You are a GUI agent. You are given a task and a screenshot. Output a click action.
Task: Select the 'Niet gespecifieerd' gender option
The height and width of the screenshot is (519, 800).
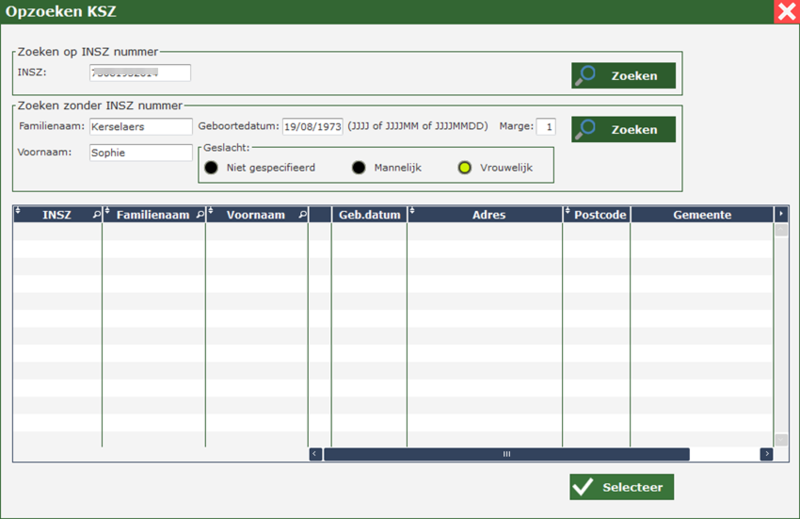[211, 168]
